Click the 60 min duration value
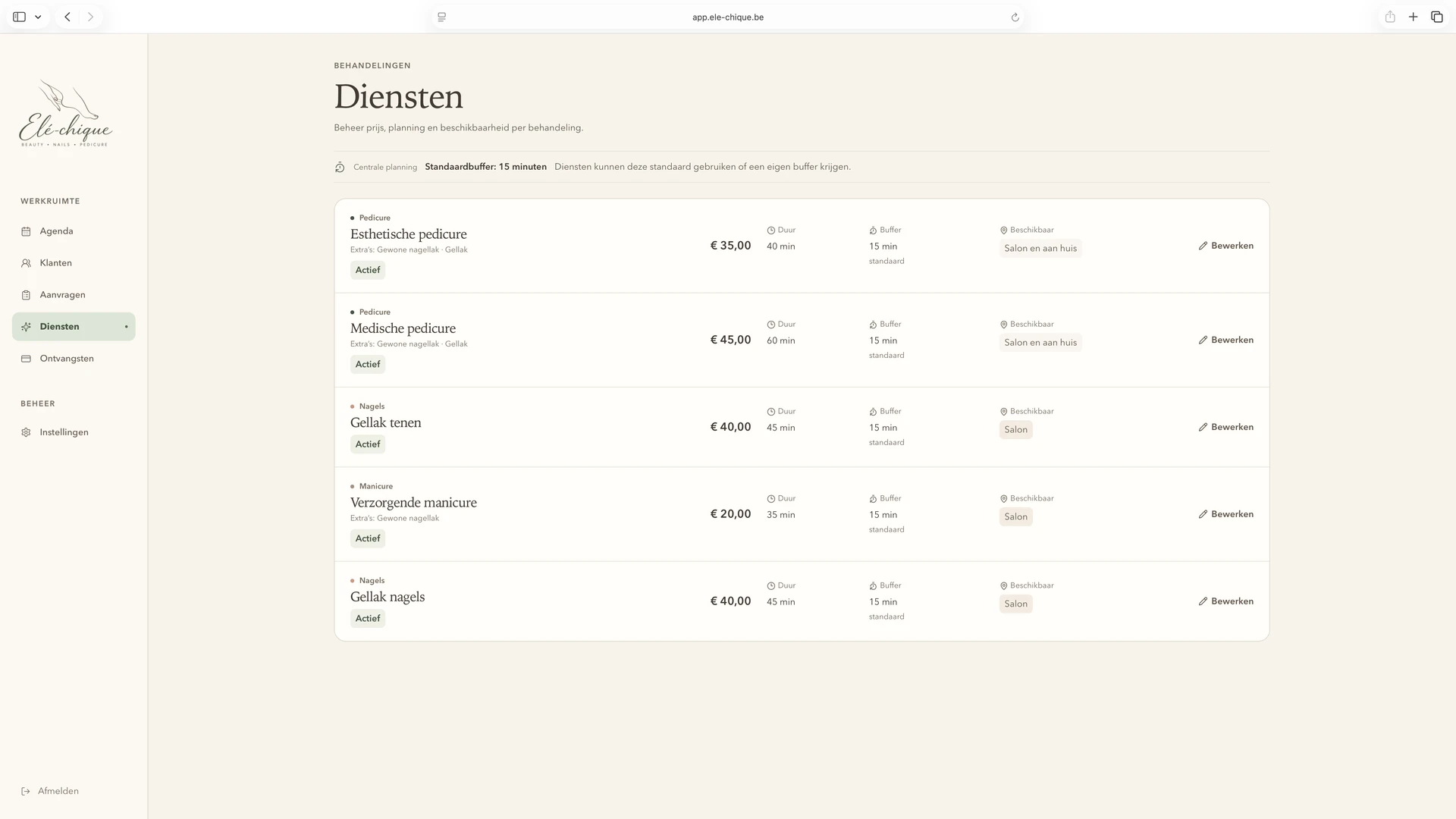 [x=780, y=340]
